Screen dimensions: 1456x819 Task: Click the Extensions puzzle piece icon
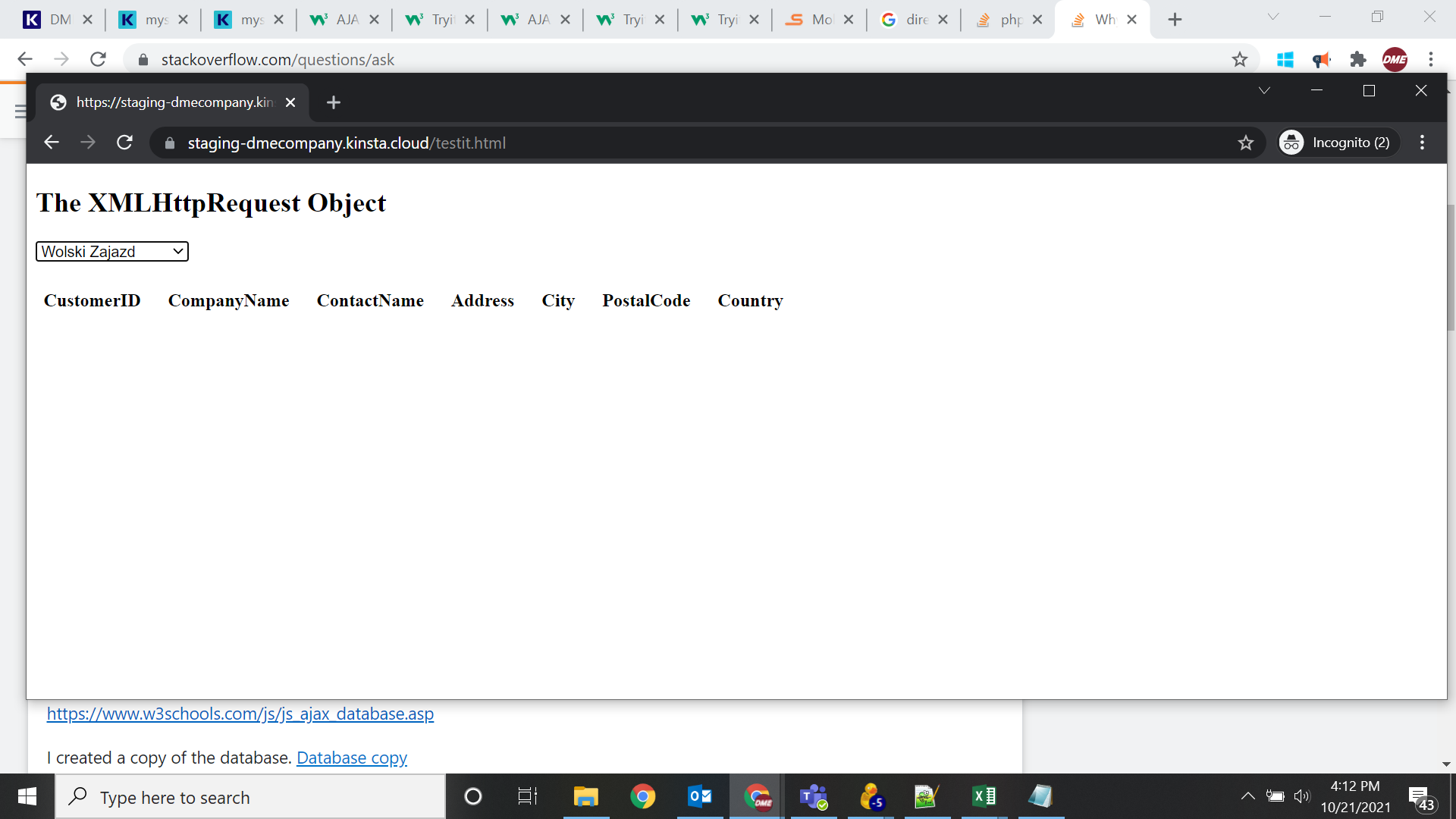(x=1358, y=59)
